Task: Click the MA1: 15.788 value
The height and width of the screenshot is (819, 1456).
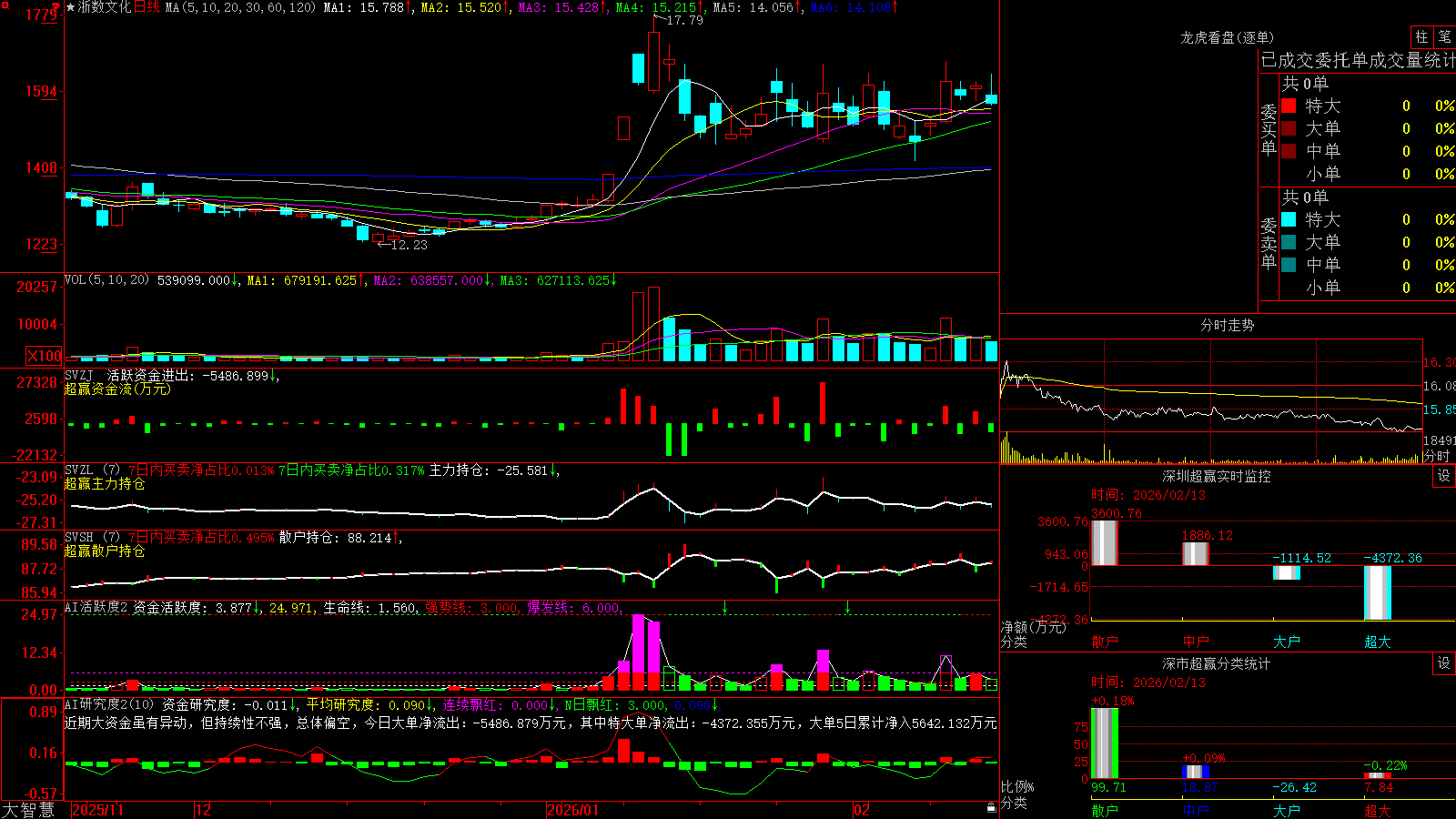Action: pos(363,7)
